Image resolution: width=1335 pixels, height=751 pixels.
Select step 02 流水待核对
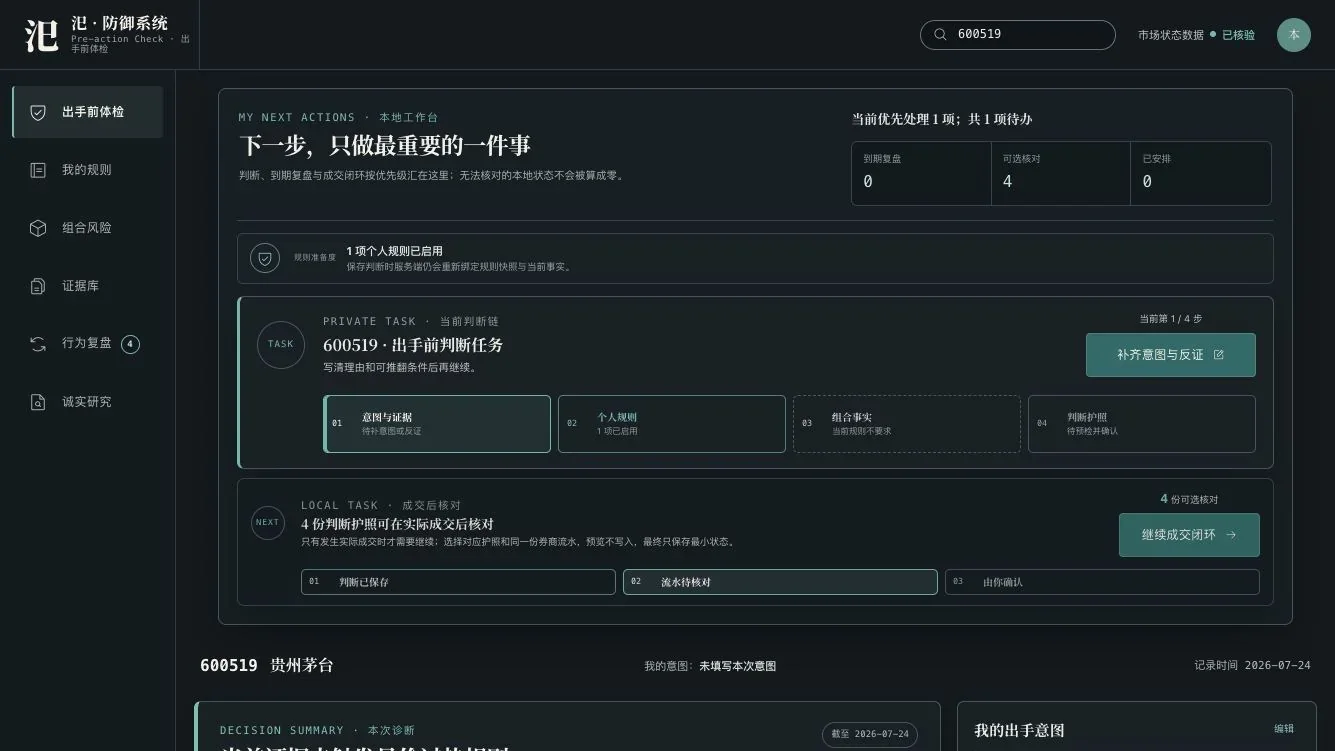click(780, 582)
